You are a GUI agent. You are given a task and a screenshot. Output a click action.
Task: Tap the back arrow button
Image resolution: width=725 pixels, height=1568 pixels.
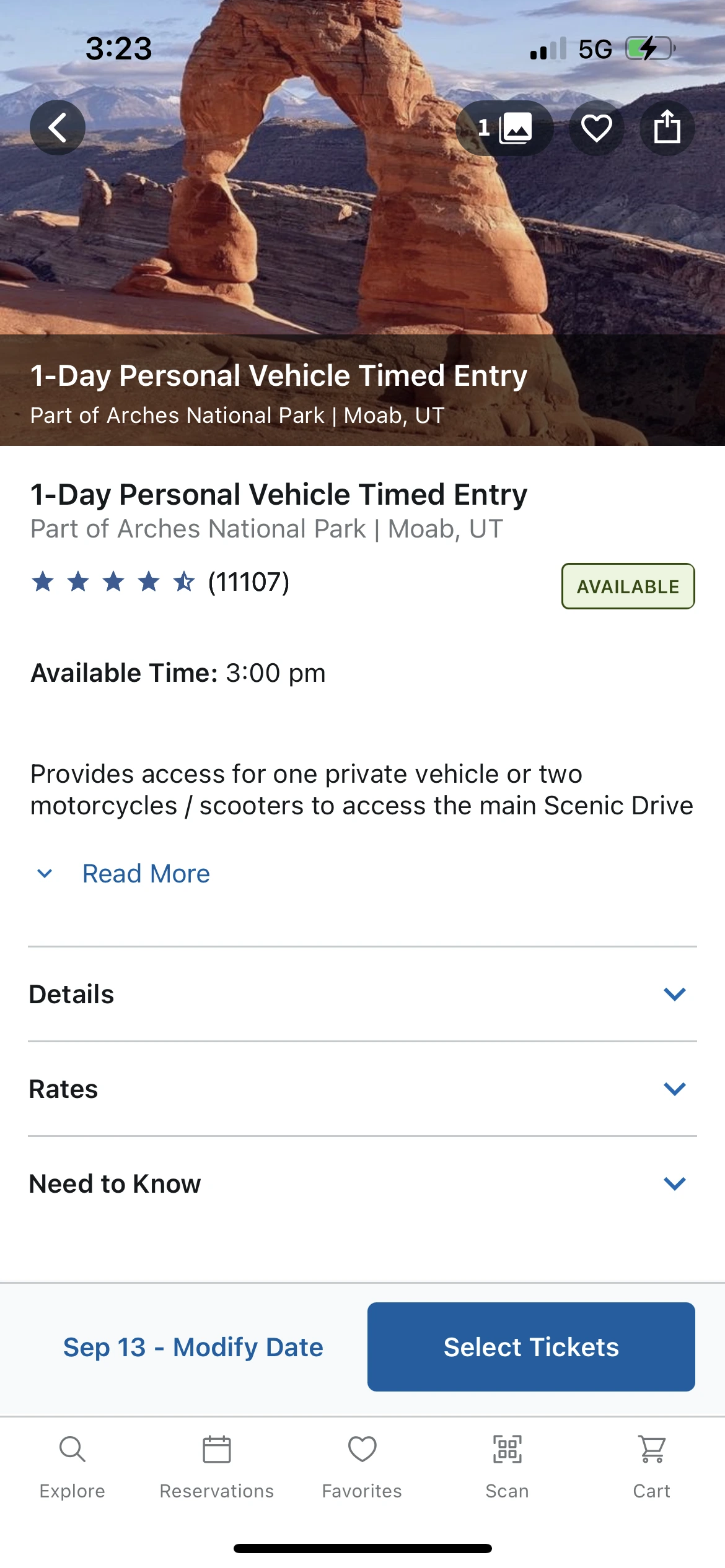(x=58, y=128)
